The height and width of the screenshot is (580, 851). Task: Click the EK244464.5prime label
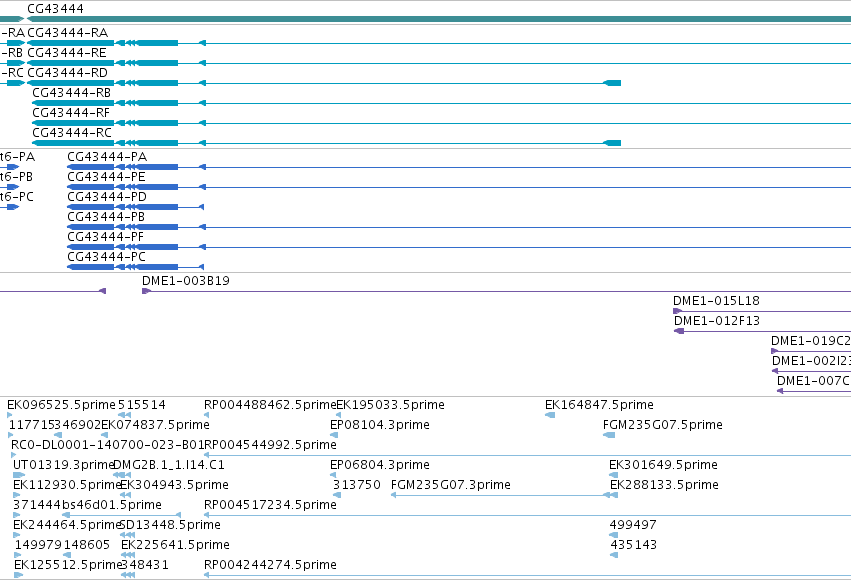(x=66, y=525)
